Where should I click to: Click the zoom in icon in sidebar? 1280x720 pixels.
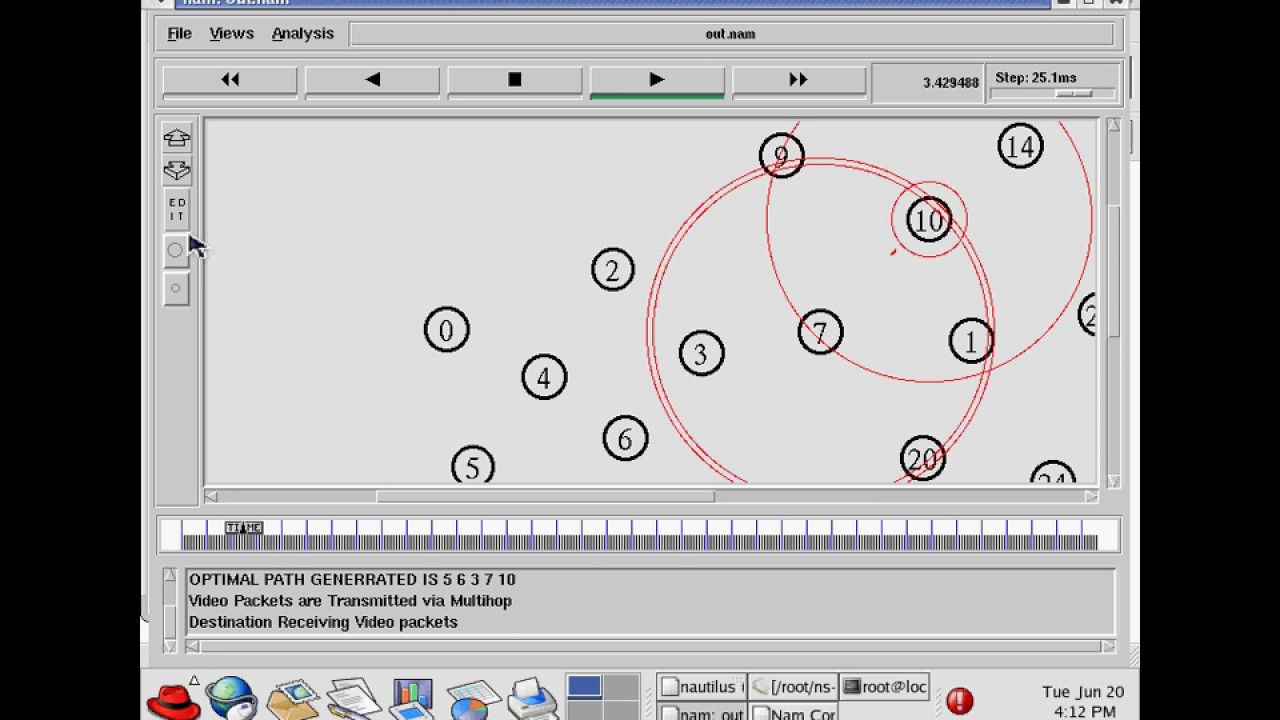177,138
